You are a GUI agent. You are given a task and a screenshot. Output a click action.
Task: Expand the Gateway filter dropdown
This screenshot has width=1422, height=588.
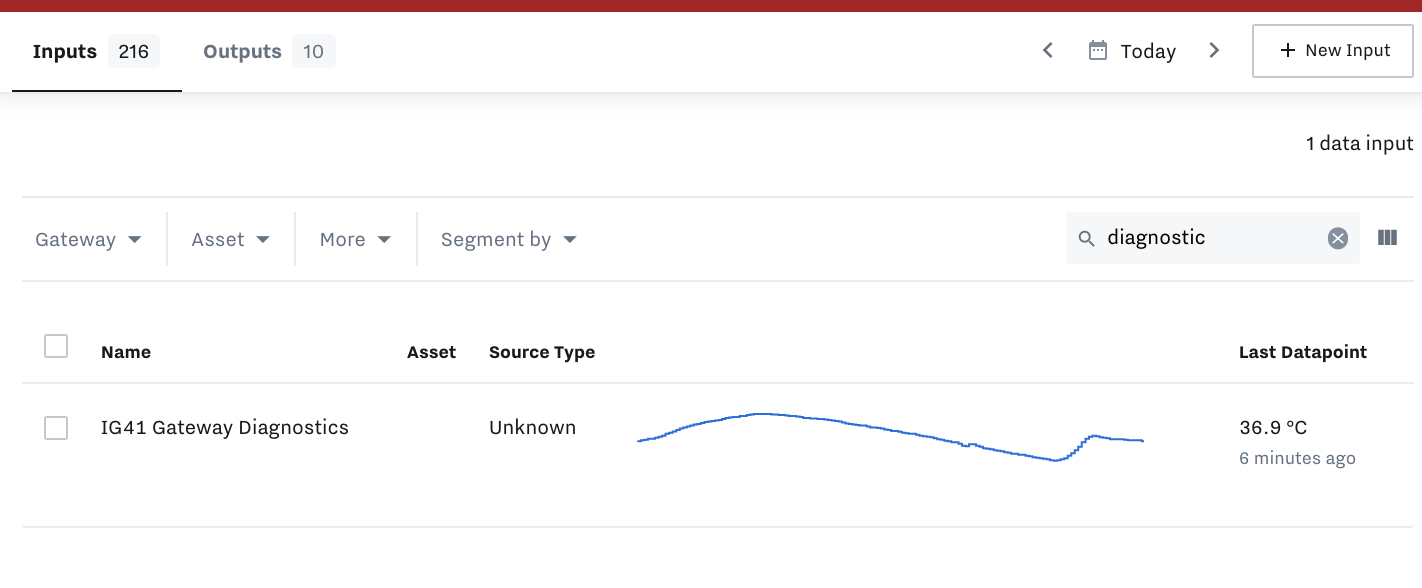[88, 240]
